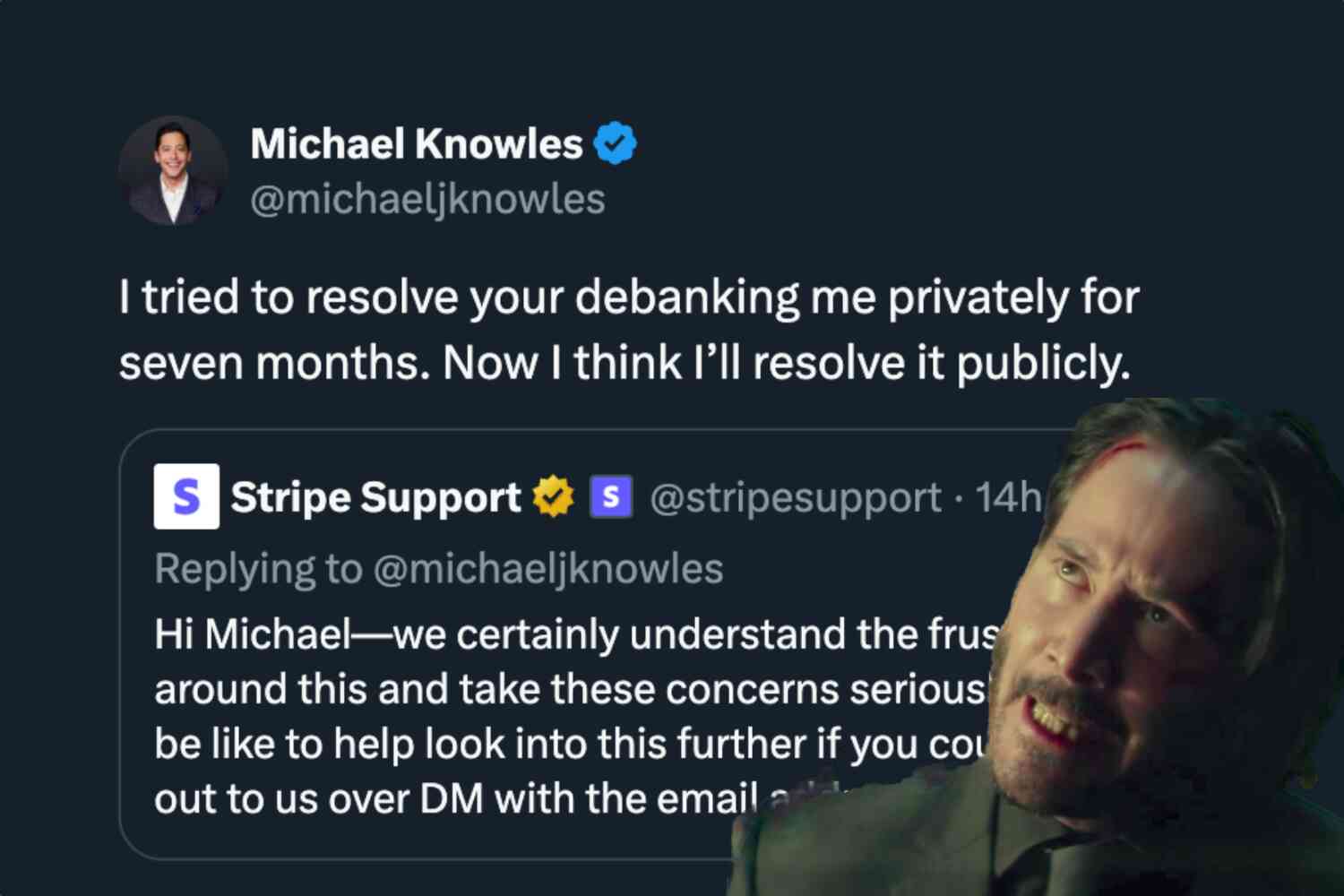Click the "Replying to" label text

pos(258,570)
